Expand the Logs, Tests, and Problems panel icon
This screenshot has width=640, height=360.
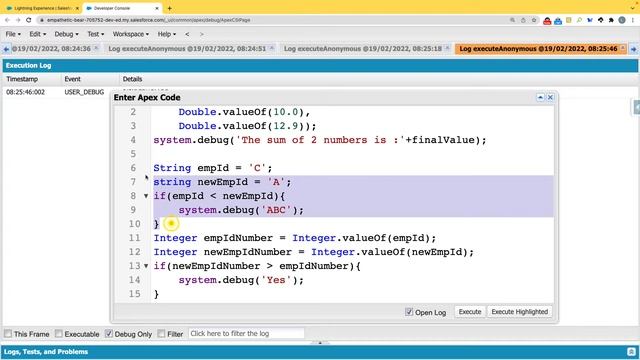tap(631, 352)
